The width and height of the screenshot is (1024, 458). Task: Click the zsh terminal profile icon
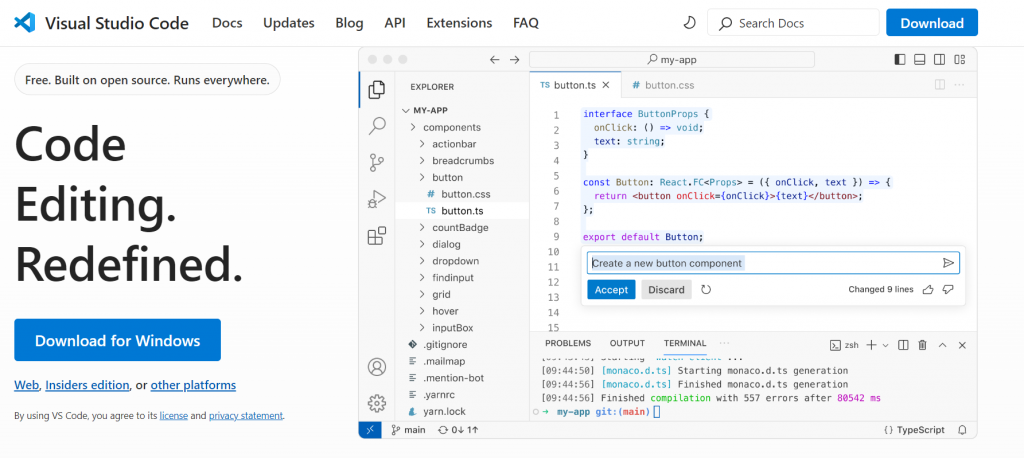pyautogui.click(x=835, y=345)
